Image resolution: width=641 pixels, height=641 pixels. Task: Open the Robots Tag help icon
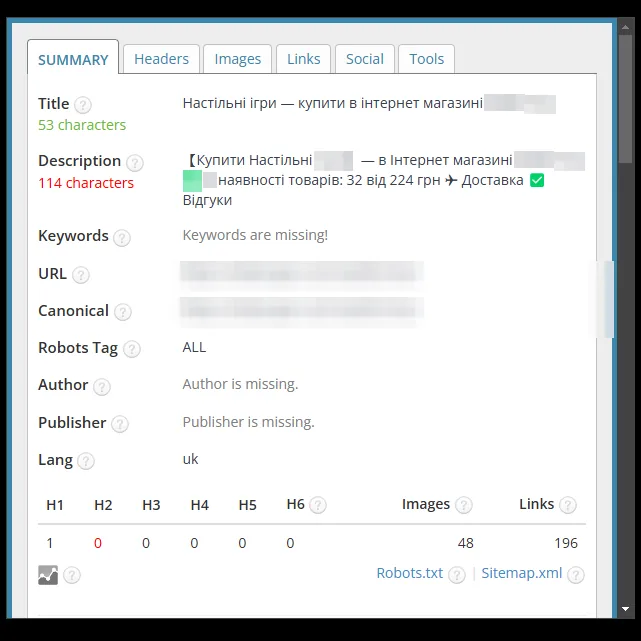click(x=132, y=349)
